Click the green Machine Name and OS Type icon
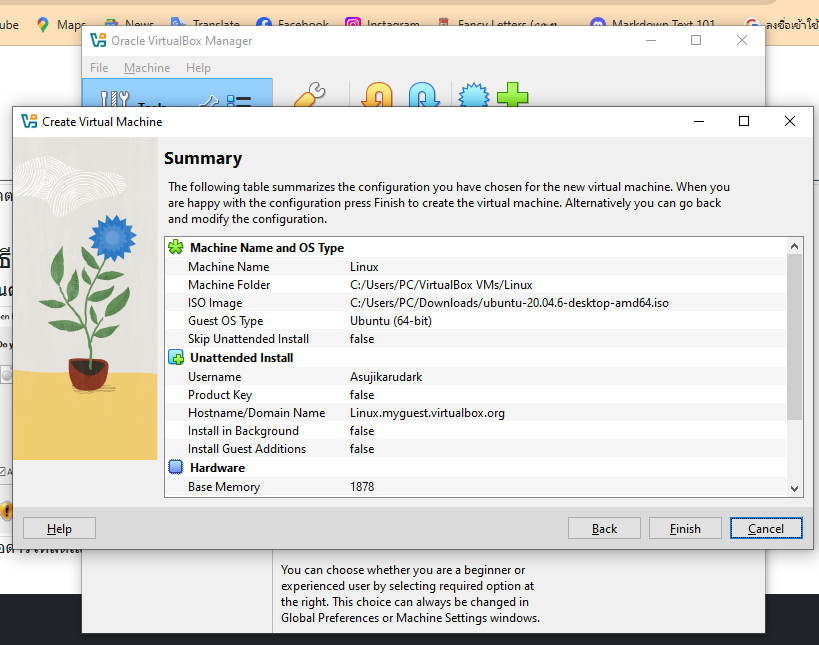The height and width of the screenshot is (645, 819). 176,247
